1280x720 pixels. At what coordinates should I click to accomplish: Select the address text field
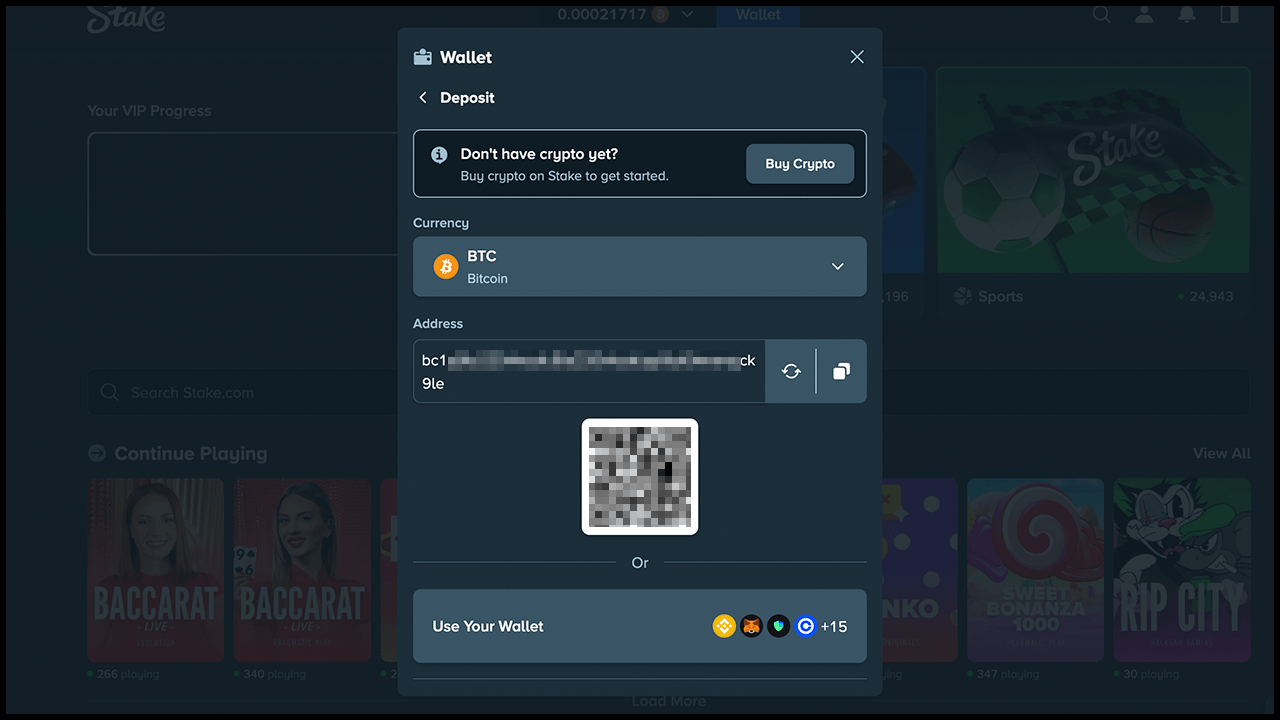(x=589, y=371)
